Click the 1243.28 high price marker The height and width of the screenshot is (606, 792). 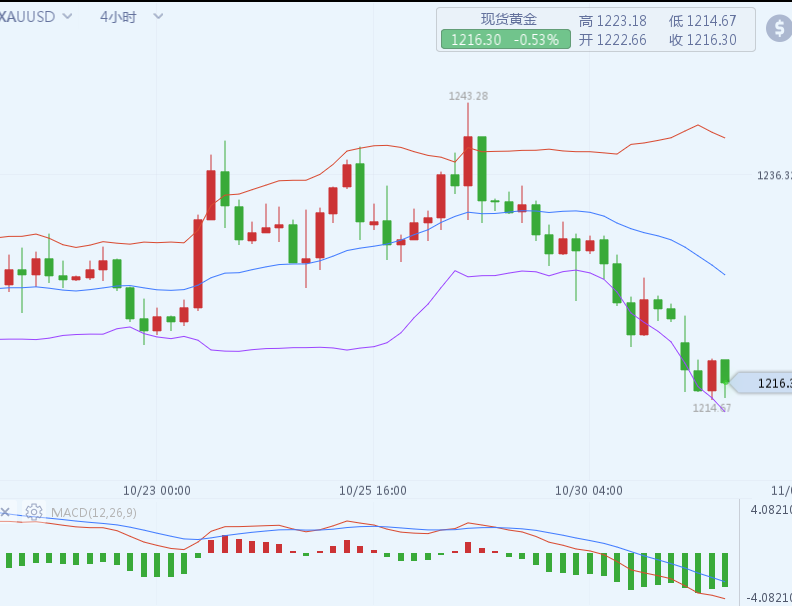[468, 96]
